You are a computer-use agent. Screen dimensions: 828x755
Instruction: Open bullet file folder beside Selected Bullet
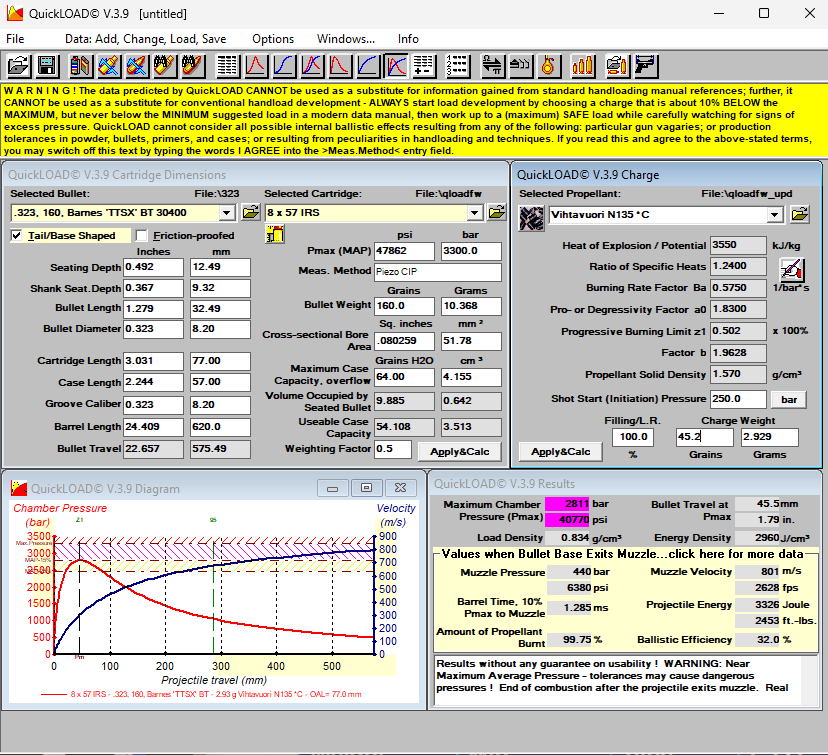click(x=251, y=213)
